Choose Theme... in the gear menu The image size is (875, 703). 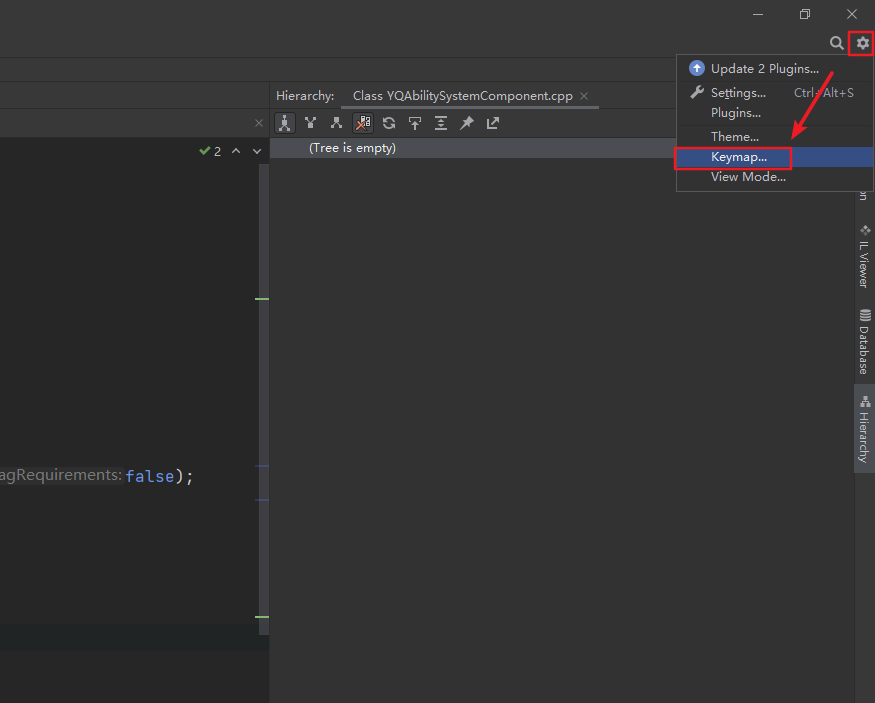coord(775,137)
